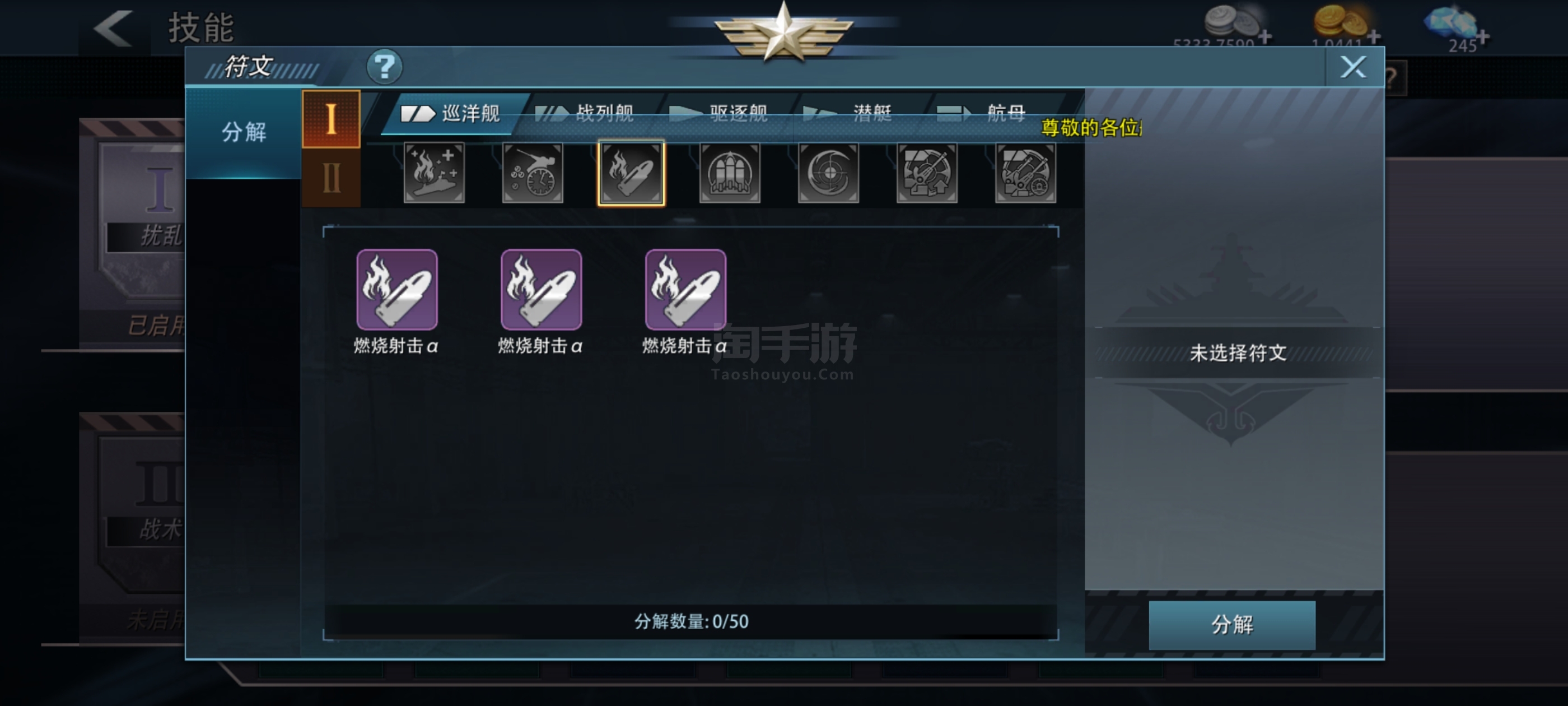The image size is (1568, 706).
Task: Click the 分解 decompose button
Action: coord(1232,624)
